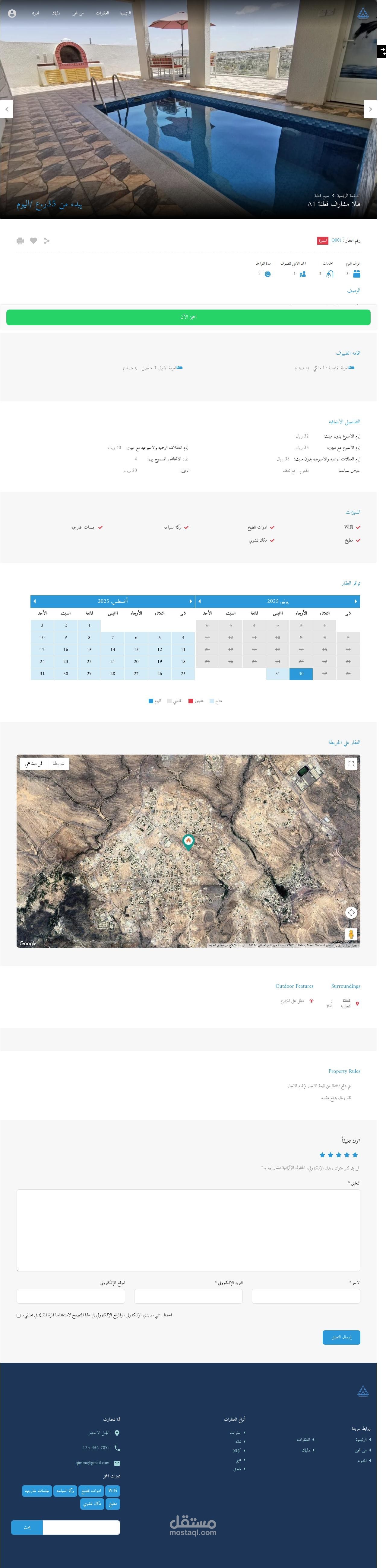Screen dimensions: 386x1568
Task: Go to next month on August calendar
Action: [34, 601]
